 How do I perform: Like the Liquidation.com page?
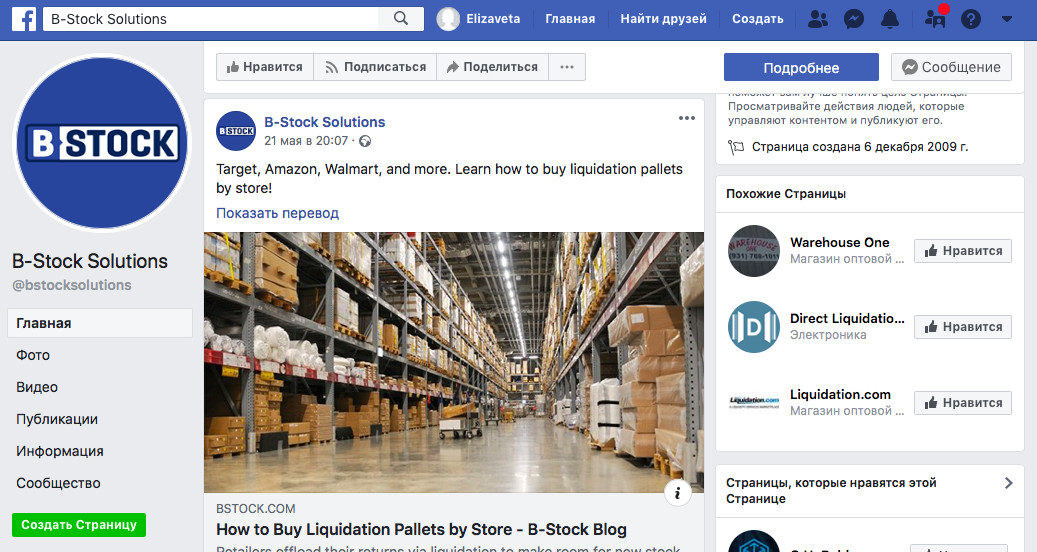pyautogui.click(x=963, y=403)
